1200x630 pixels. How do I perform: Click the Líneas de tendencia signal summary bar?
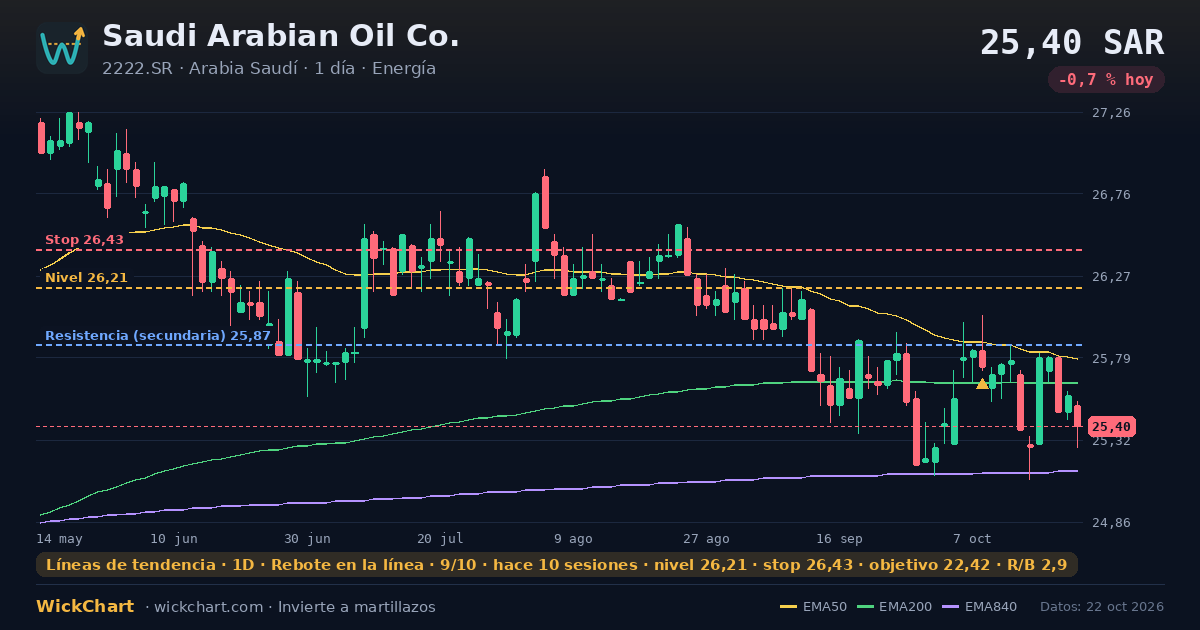tap(557, 565)
